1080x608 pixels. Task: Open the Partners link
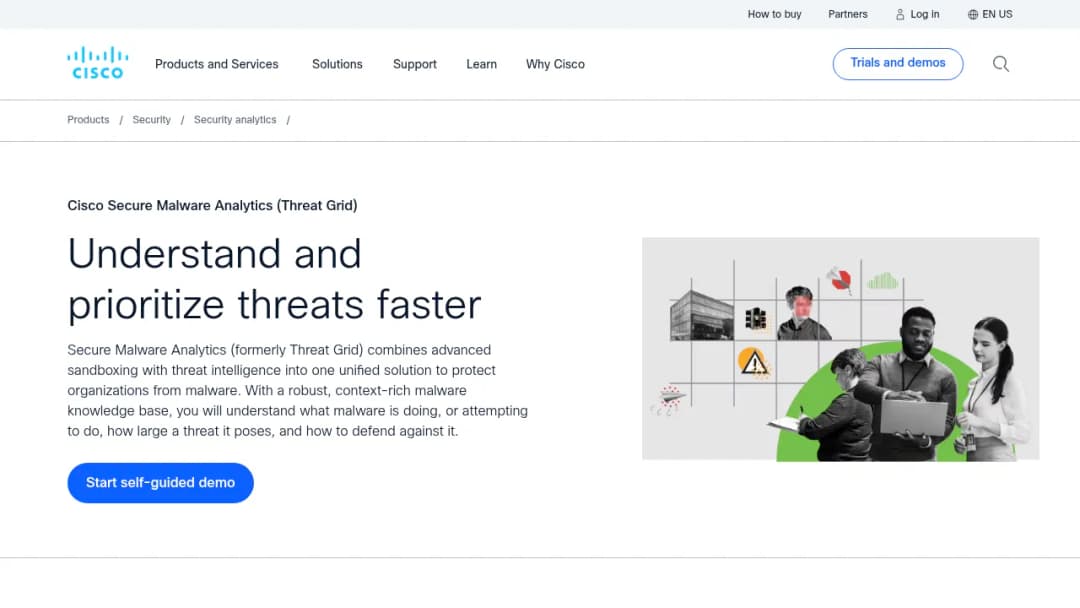click(847, 14)
